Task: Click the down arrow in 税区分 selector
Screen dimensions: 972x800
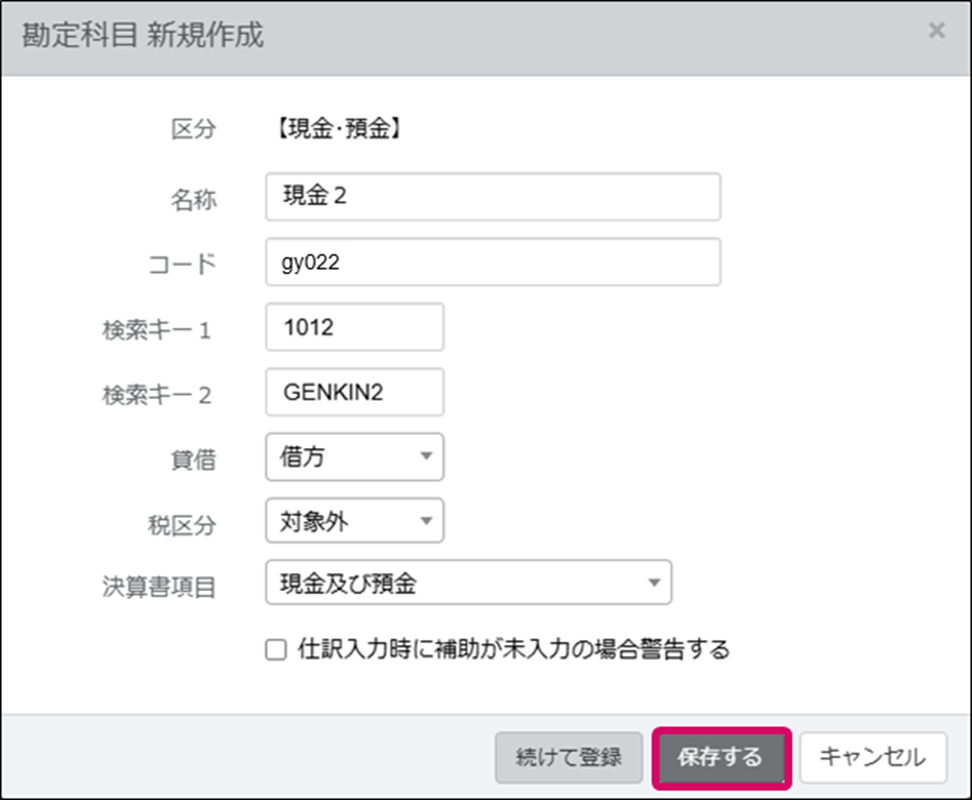Action: coord(425,521)
